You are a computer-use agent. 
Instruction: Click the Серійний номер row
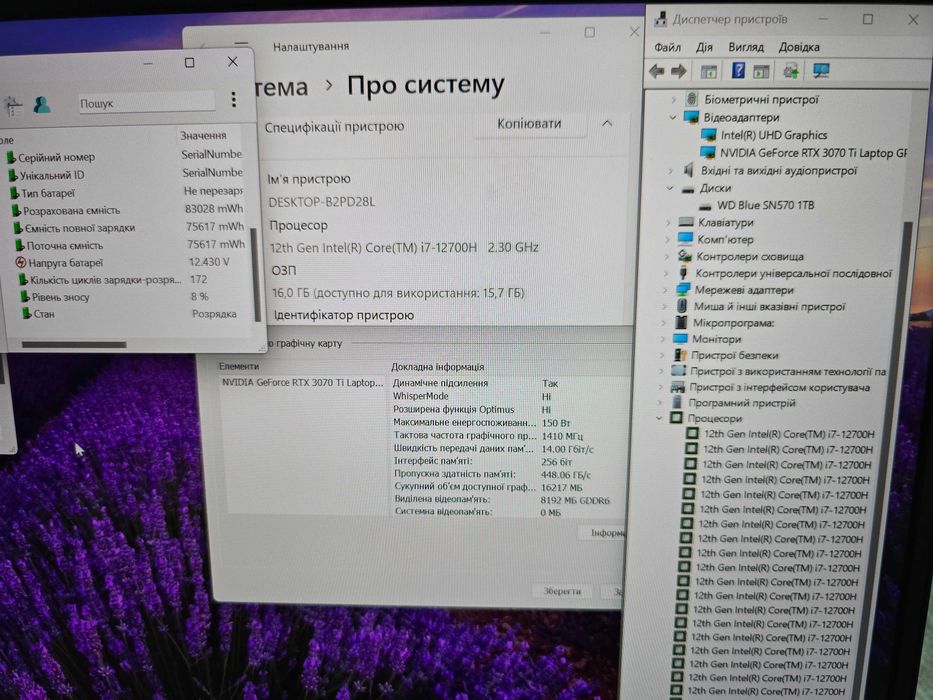(x=124, y=157)
